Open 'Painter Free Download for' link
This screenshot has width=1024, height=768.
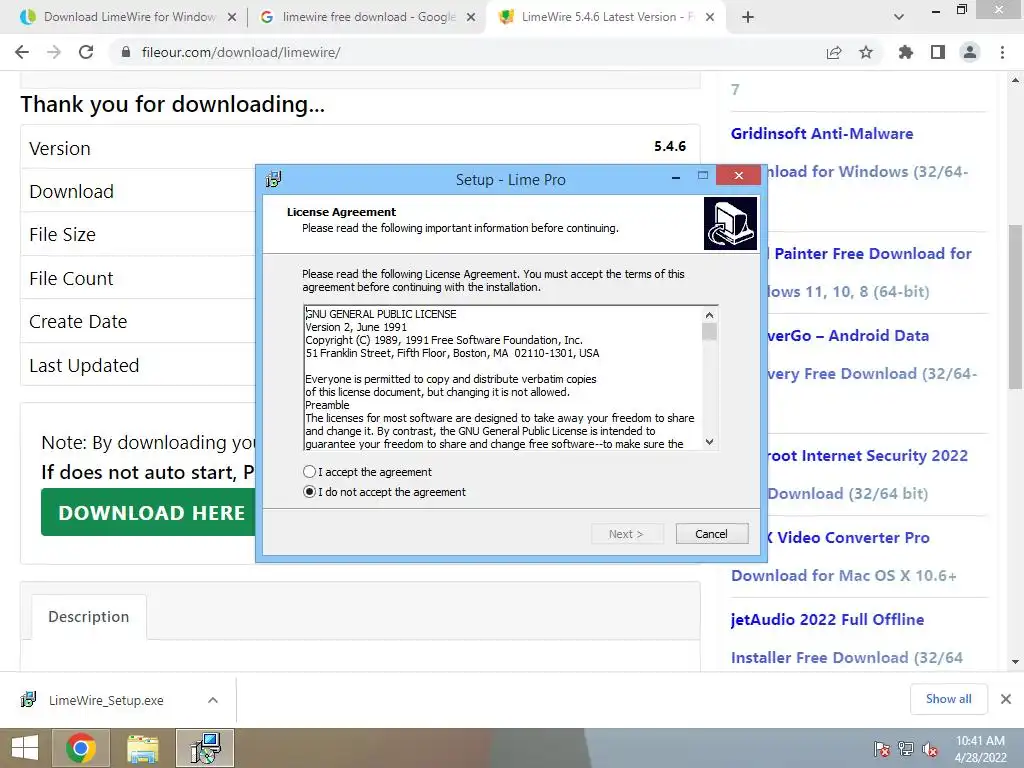(x=872, y=253)
